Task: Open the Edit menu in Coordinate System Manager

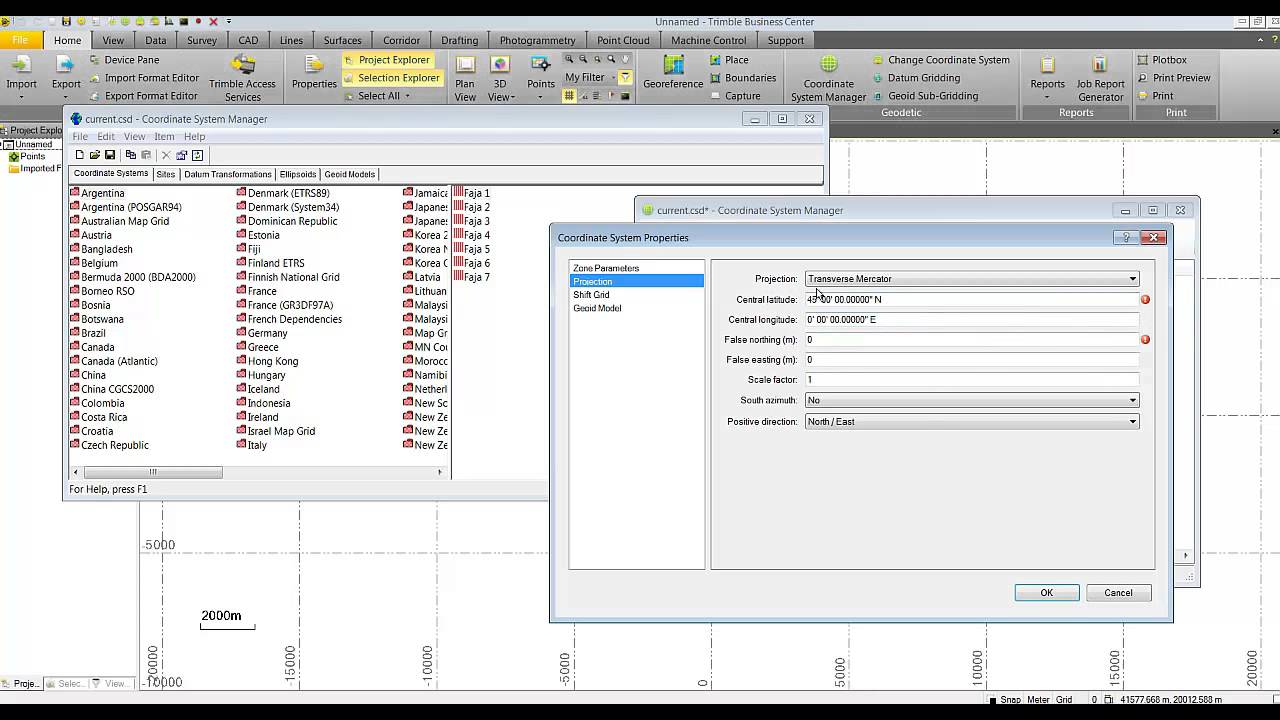Action: [x=106, y=137]
